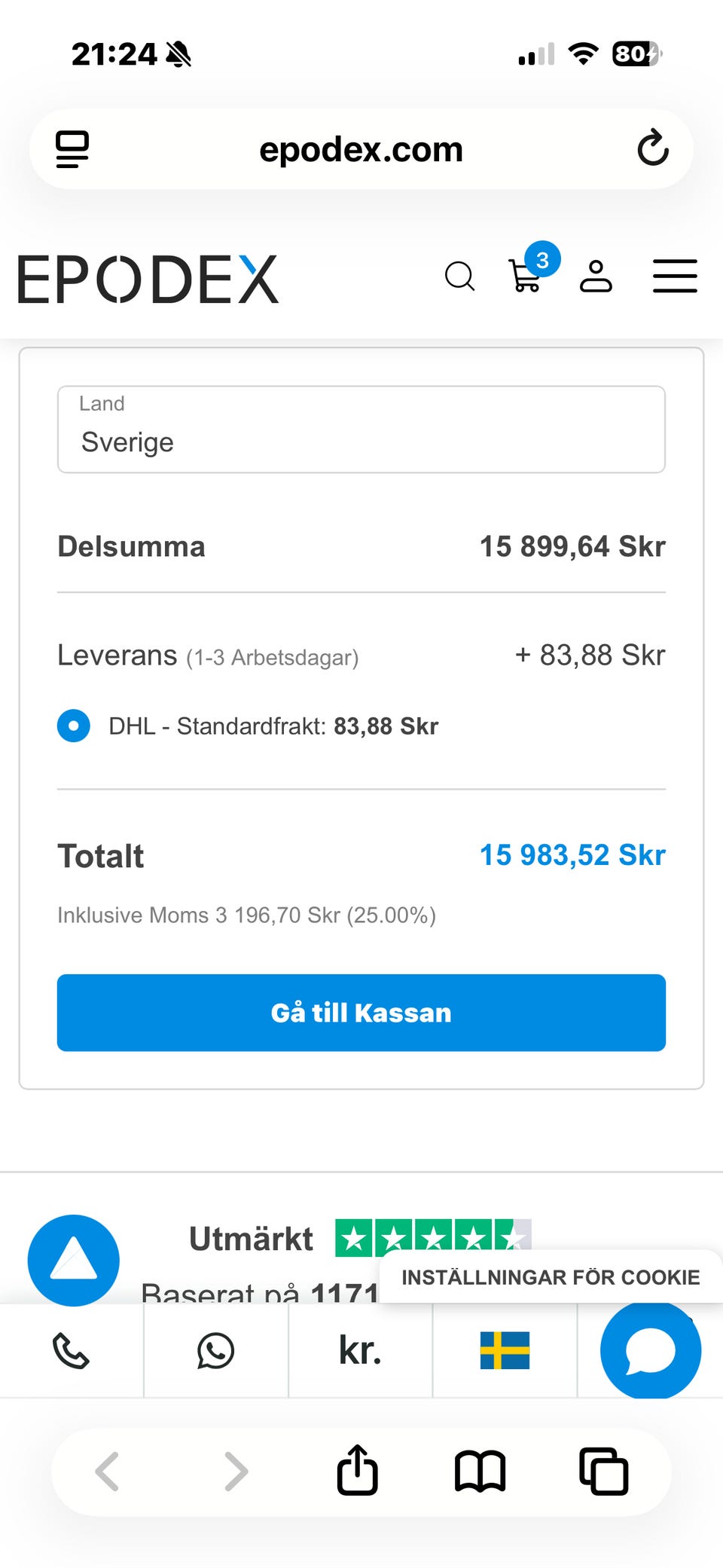Screen dimensions: 723x1568
Task: Tap the Safari share icon
Action: tap(357, 1470)
